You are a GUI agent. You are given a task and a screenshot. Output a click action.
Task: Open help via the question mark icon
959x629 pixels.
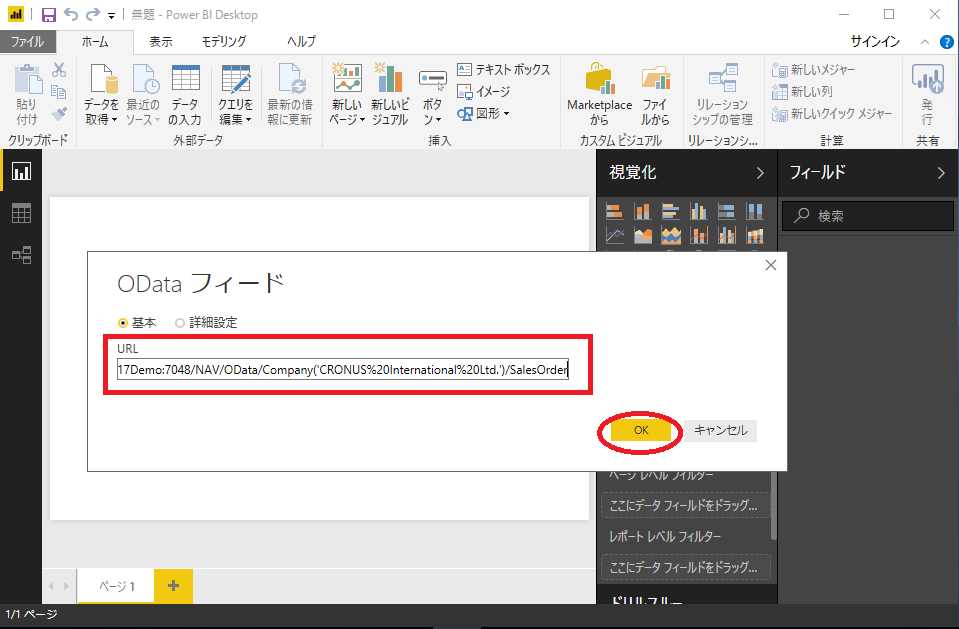click(947, 42)
